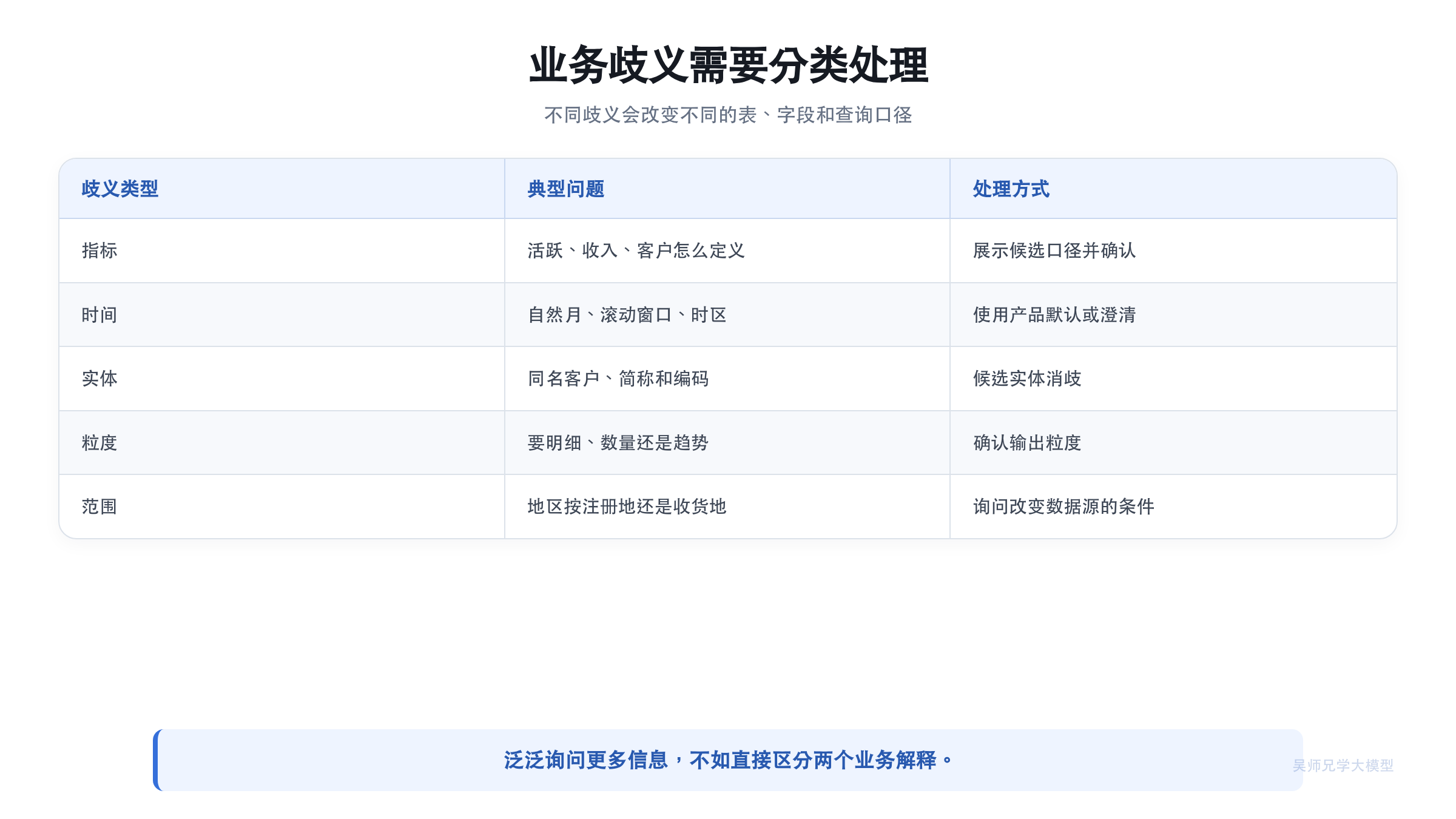Select the 歧义类型 column header
Viewport: 1456px width, 819px height.
pyautogui.click(x=281, y=189)
